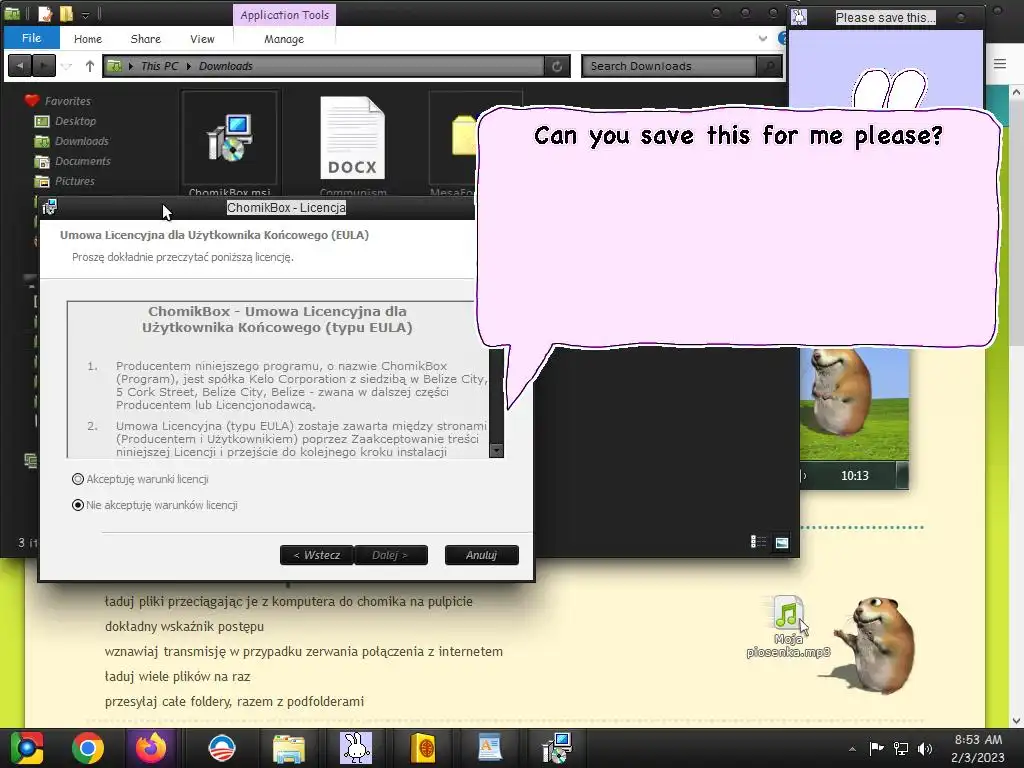Click the bunny app title bar icon

click(799, 17)
